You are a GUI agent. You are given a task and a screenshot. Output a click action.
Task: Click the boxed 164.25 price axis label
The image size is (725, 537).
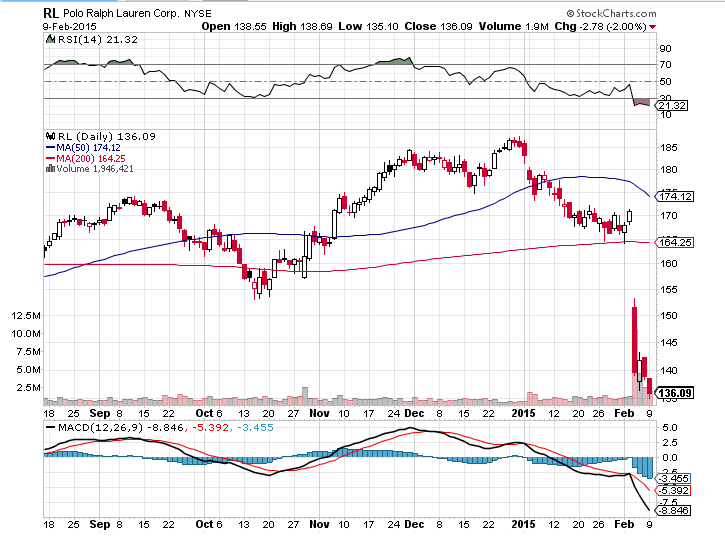[x=674, y=242]
